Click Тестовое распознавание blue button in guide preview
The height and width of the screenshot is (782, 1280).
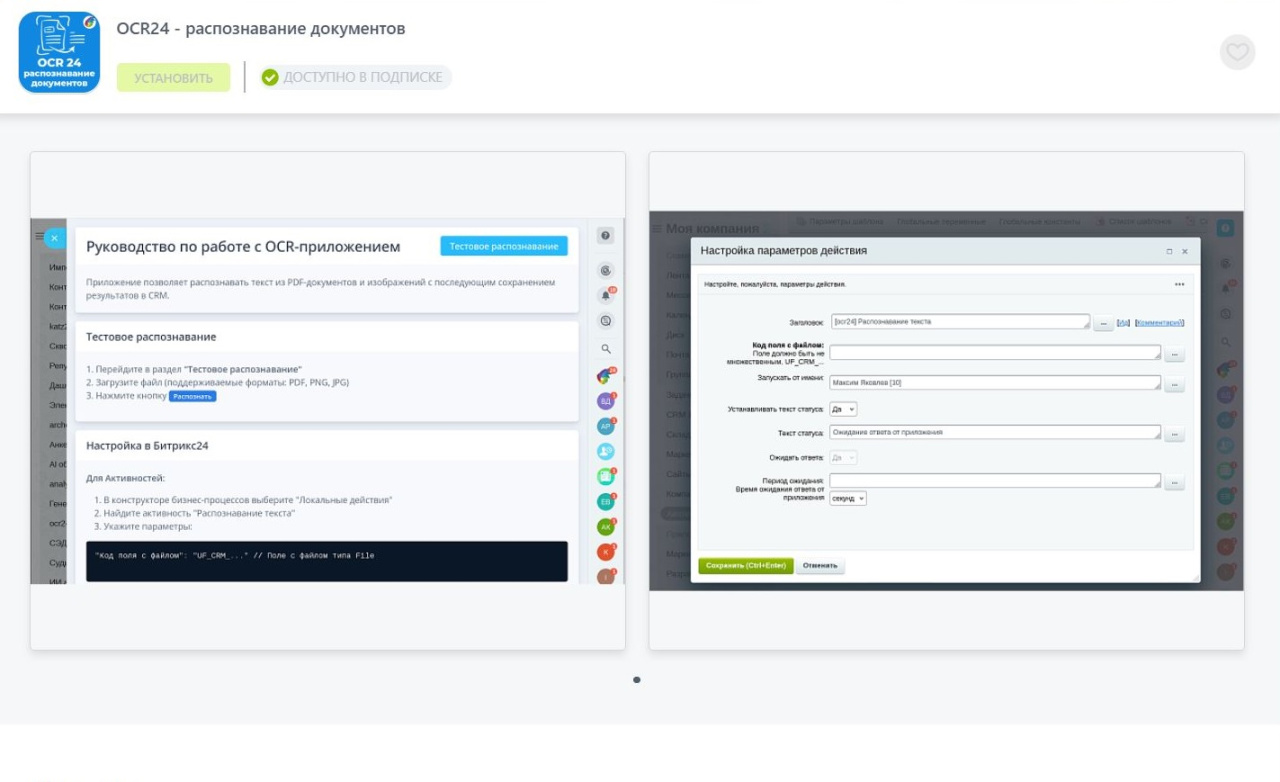pyautogui.click(x=504, y=246)
